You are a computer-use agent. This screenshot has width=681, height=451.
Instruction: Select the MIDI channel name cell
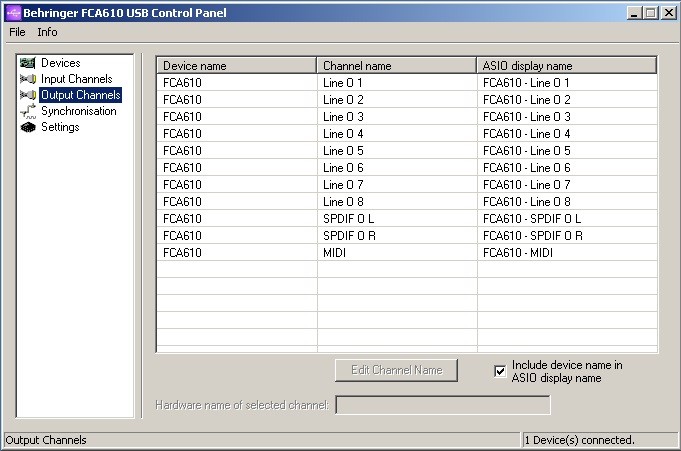397,252
